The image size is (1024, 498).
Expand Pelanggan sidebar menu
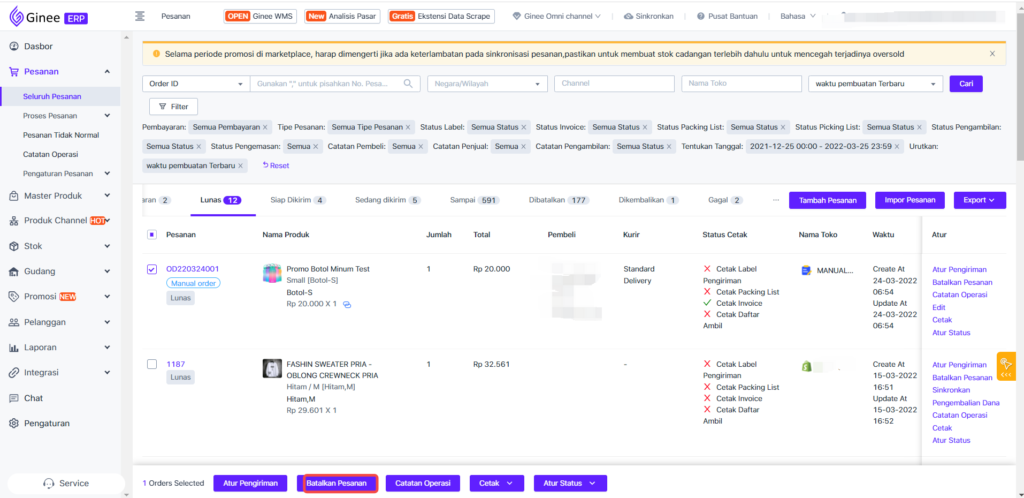click(x=107, y=322)
